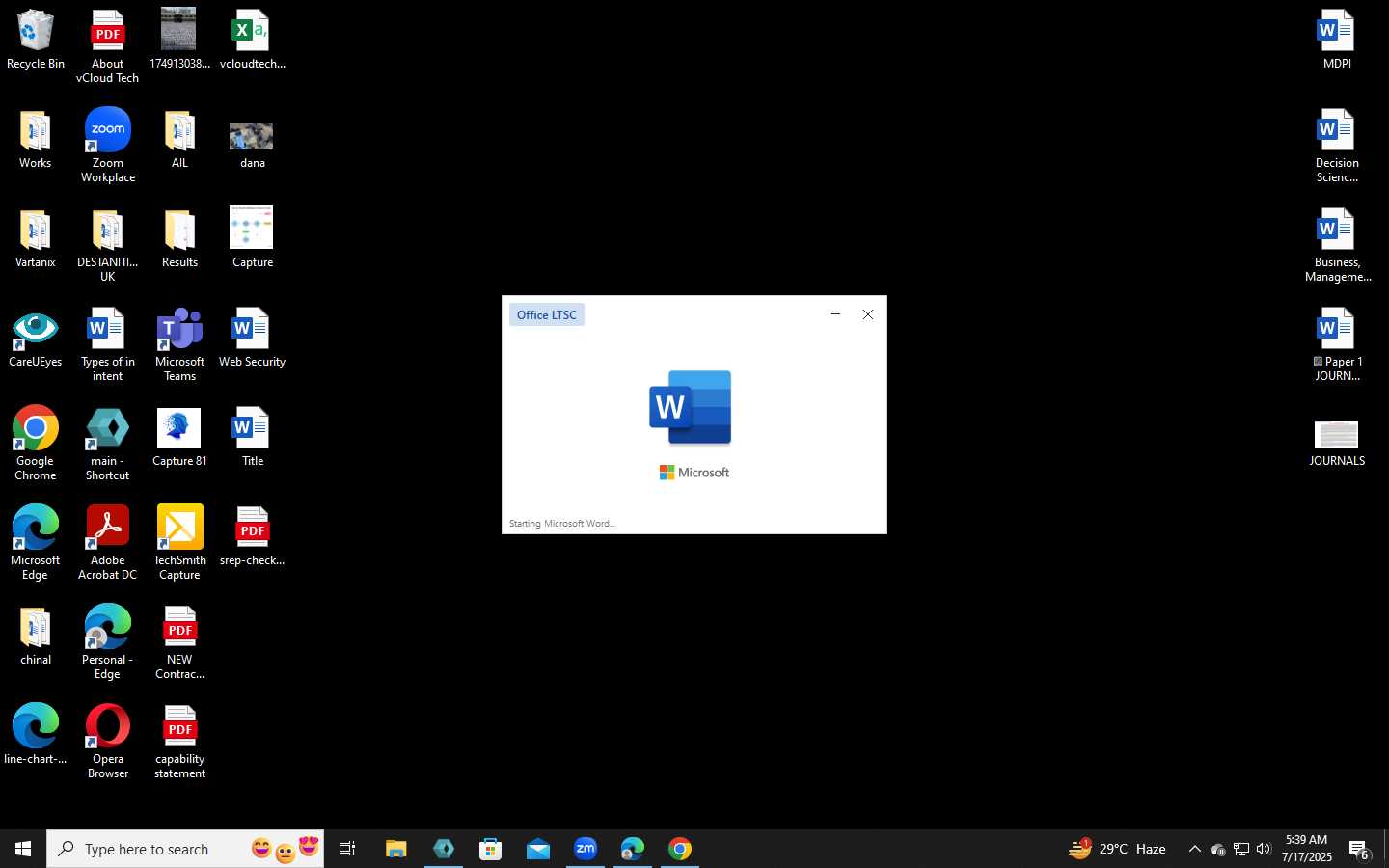1389x868 pixels.
Task: Select the capability statement PDF
Action: click(179, 742)
